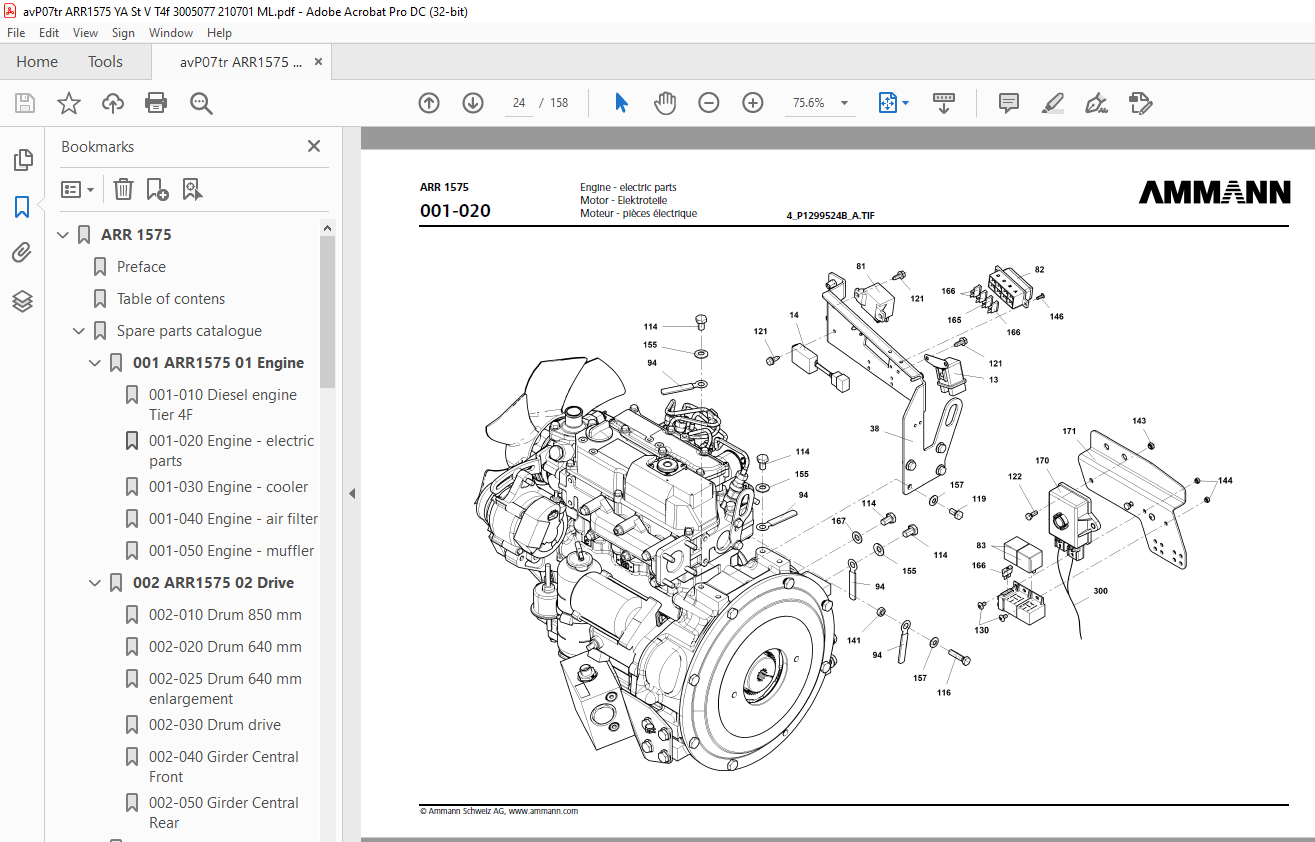Open the Page Thumbnails panel icon
The image size is (1315, 842).
click(x=22, y=160)
